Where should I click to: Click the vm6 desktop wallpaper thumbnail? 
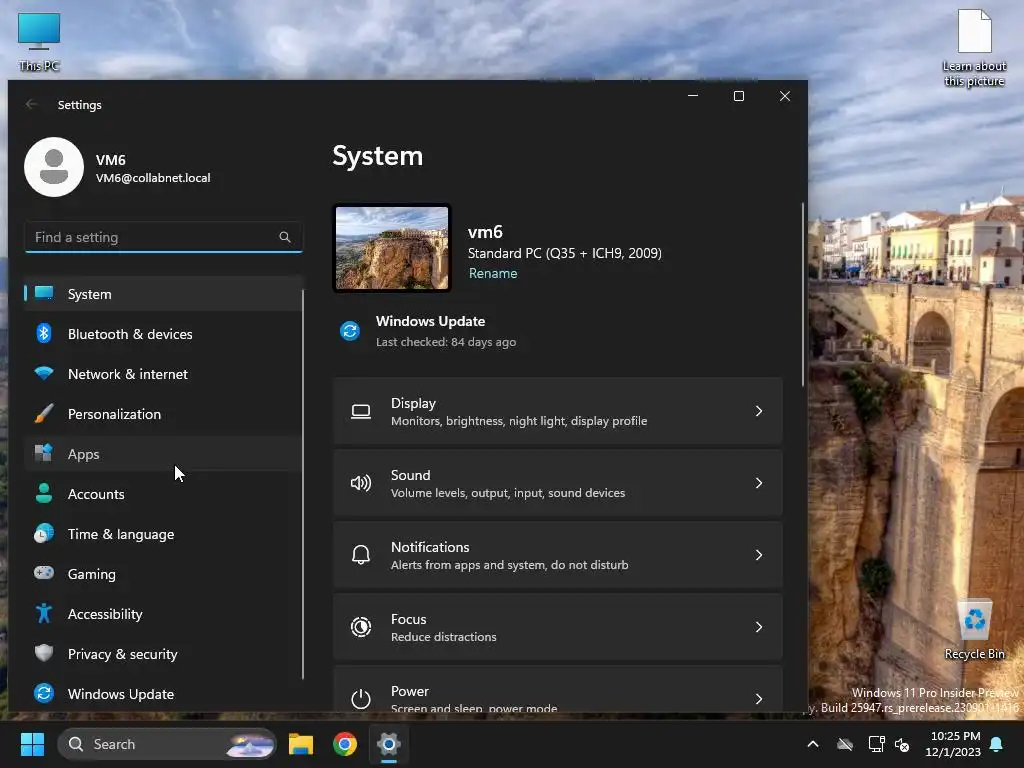[392, 248]
